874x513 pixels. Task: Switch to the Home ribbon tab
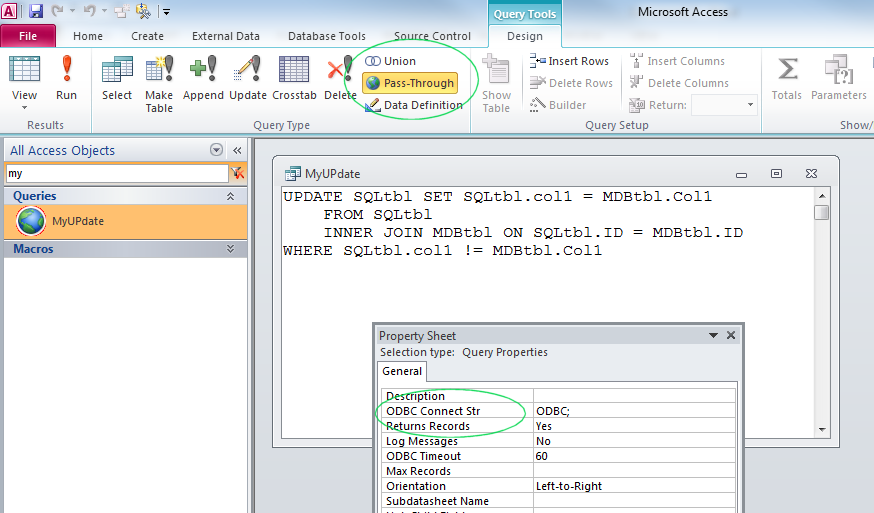tap(88, 36)
